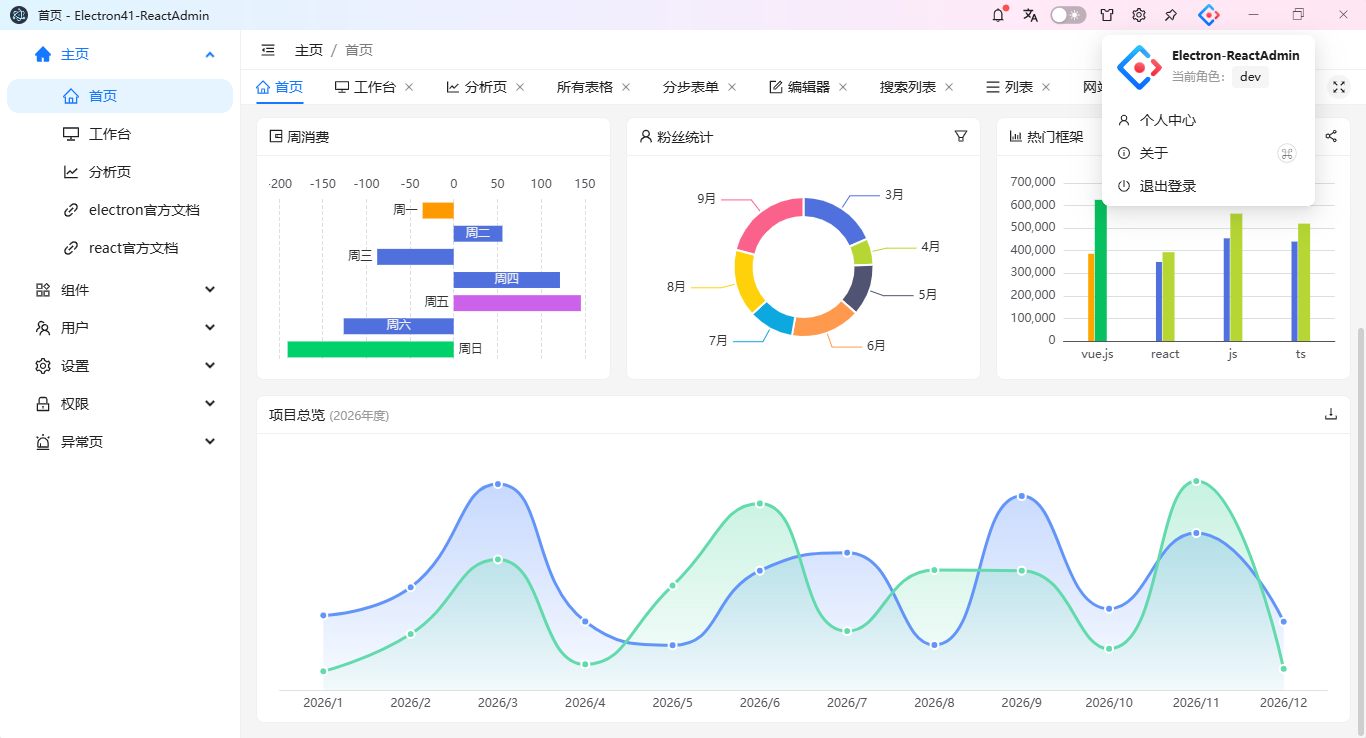The width and height of the screenshot is (1366, 738).
Task: Toggle fullscreen for the content area
Action: [1338, 87]
